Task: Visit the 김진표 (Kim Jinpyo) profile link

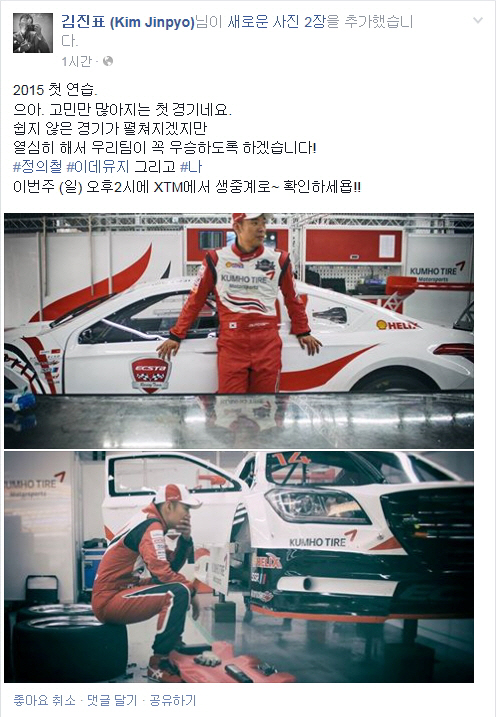Action: (128, 21)
